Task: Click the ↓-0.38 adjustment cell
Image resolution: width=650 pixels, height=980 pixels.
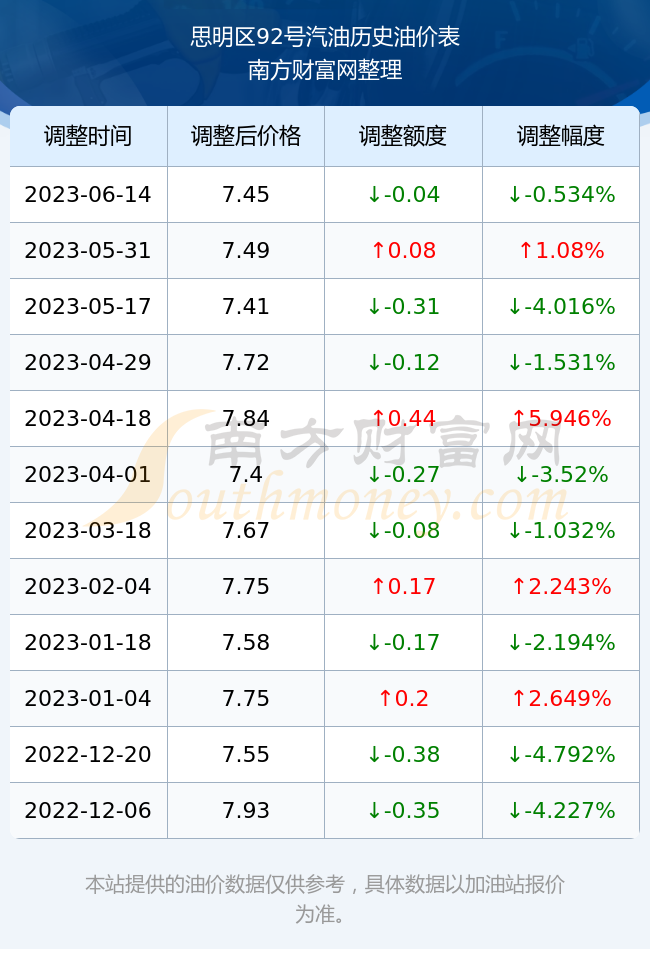Action: pos(403,754)
